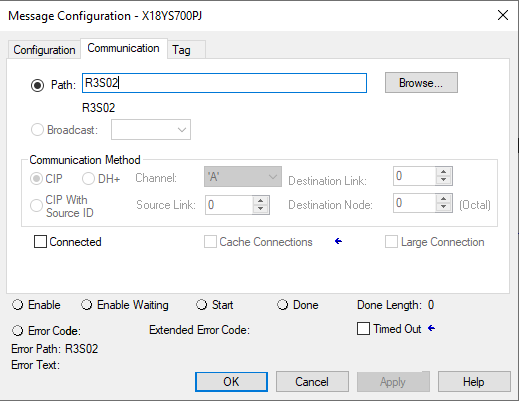Decrease the Destination Link value
The image size is (519, 401).
click(443, 180)
